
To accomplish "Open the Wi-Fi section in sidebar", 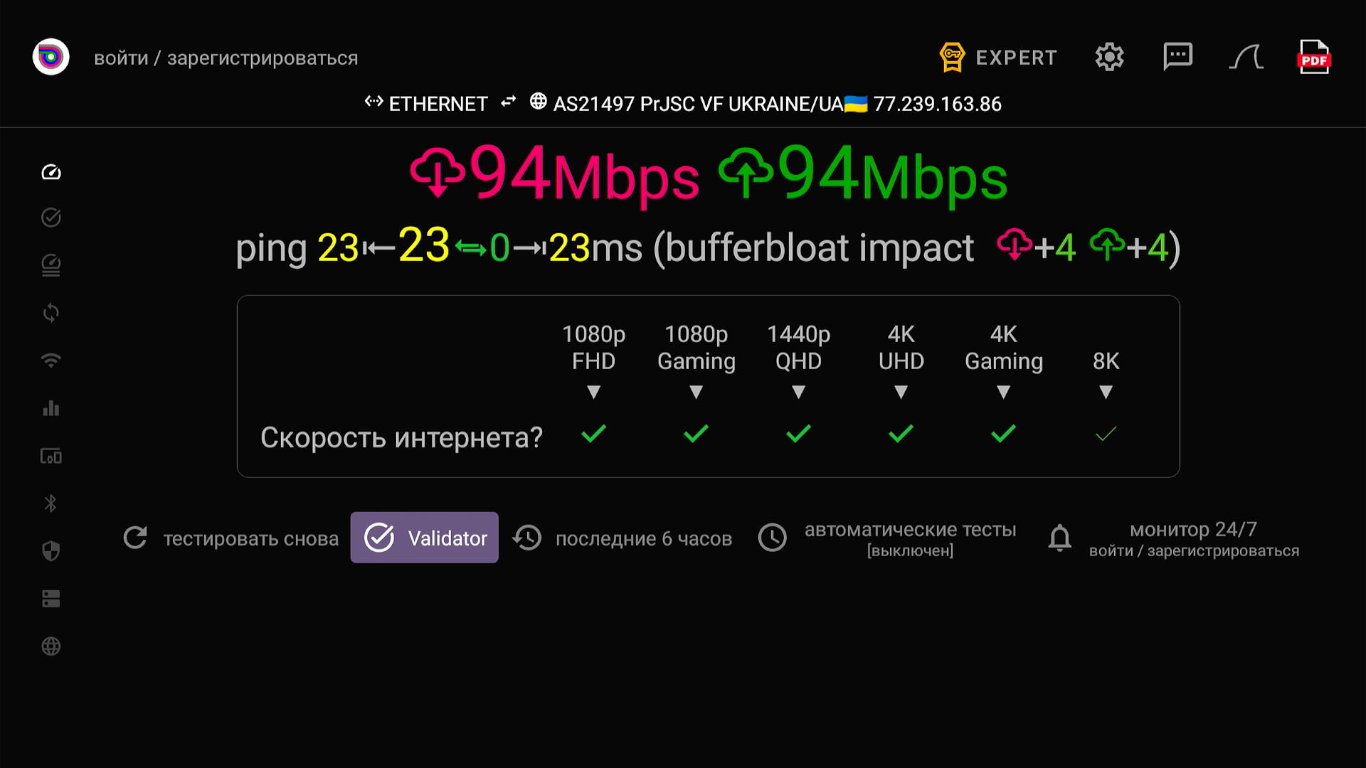I will point(51,361).
